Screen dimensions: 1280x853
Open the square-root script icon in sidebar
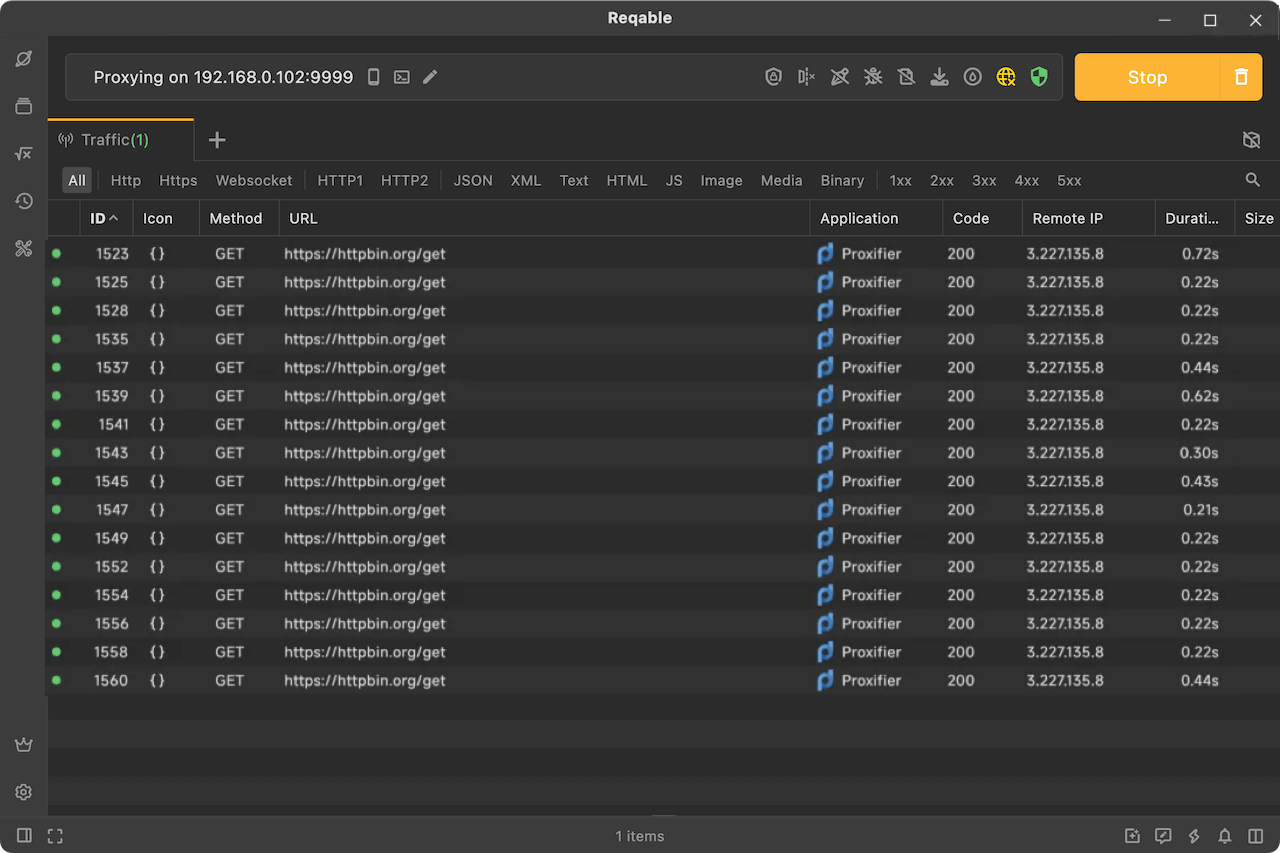tap(24, 154)
